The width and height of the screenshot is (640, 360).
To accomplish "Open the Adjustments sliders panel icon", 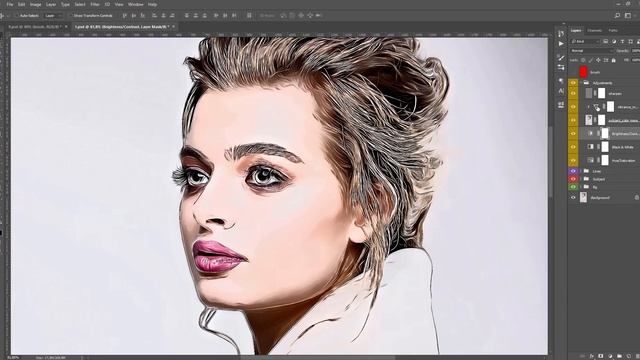I will tap(561, 67).
